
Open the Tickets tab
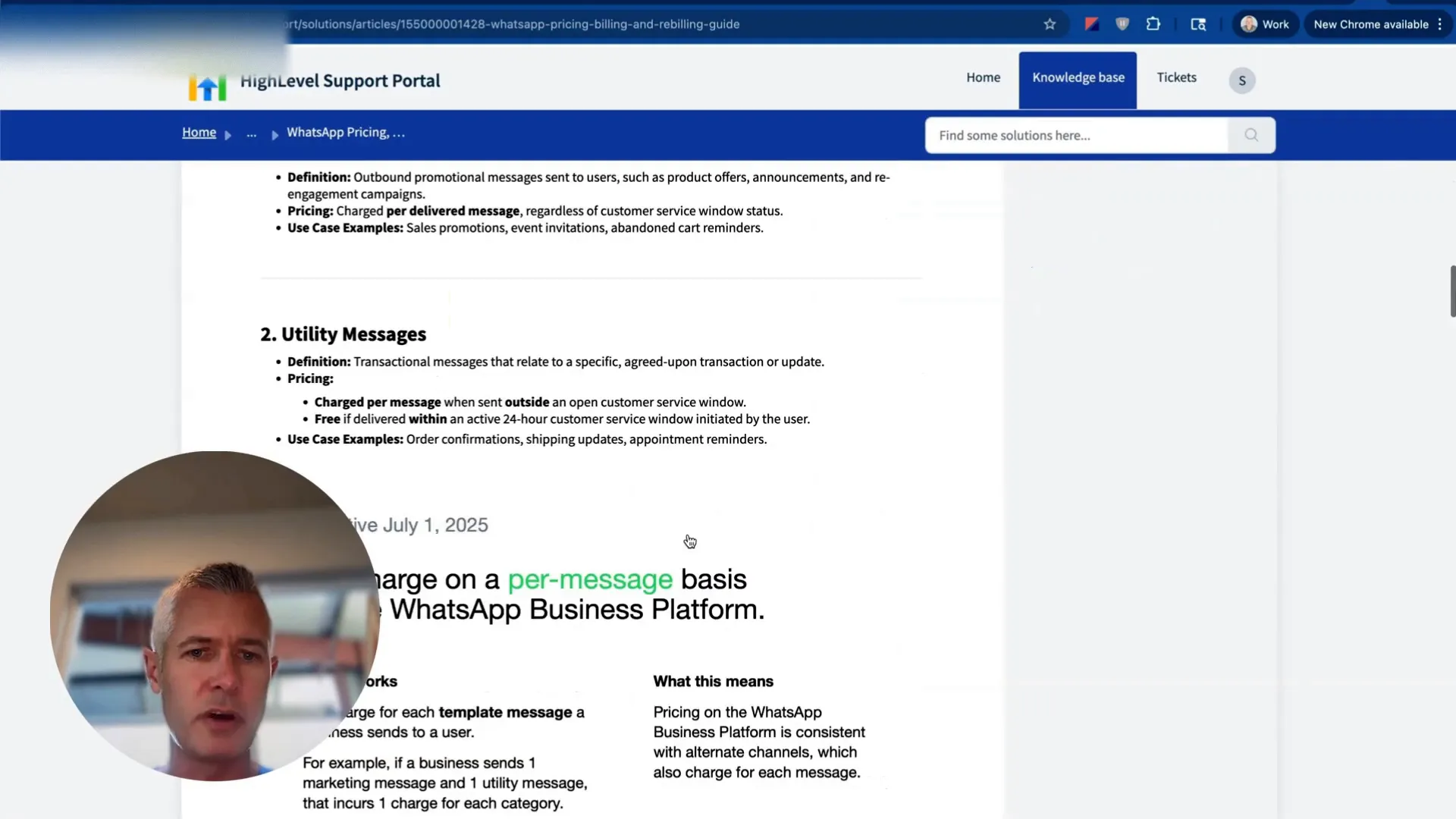point(1176,77)
